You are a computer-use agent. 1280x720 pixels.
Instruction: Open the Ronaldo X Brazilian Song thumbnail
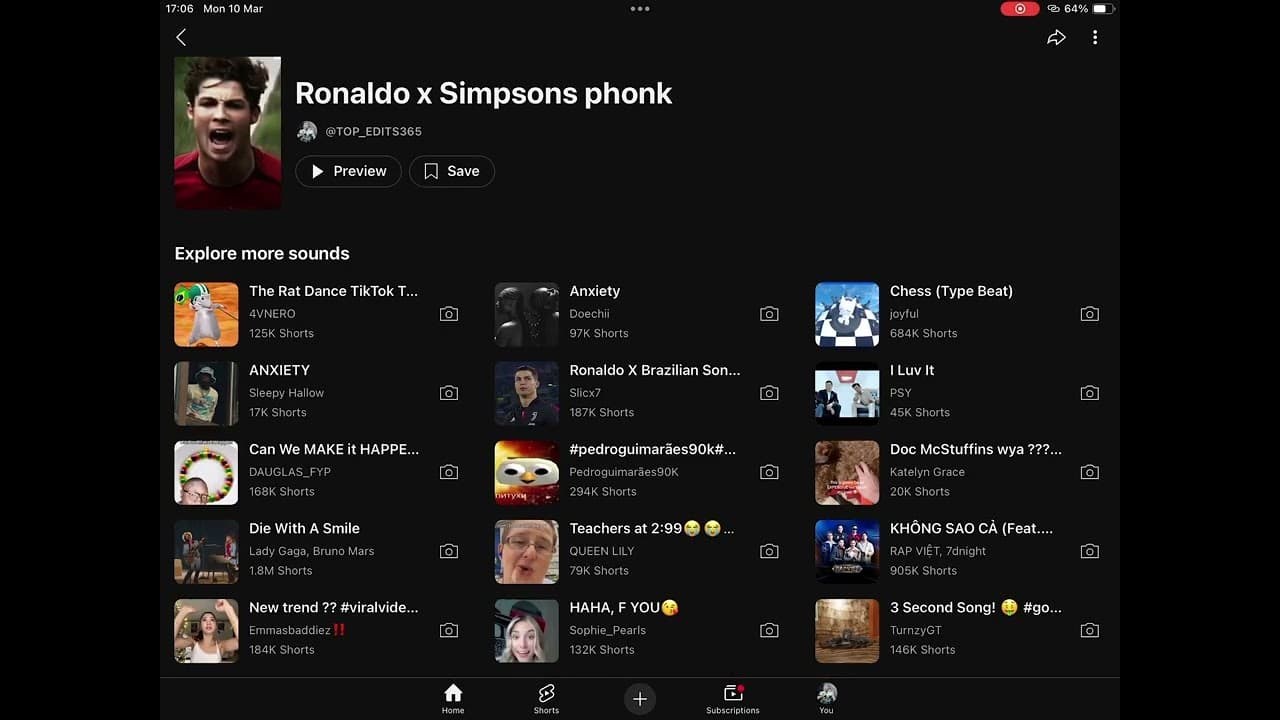(527, 393)
